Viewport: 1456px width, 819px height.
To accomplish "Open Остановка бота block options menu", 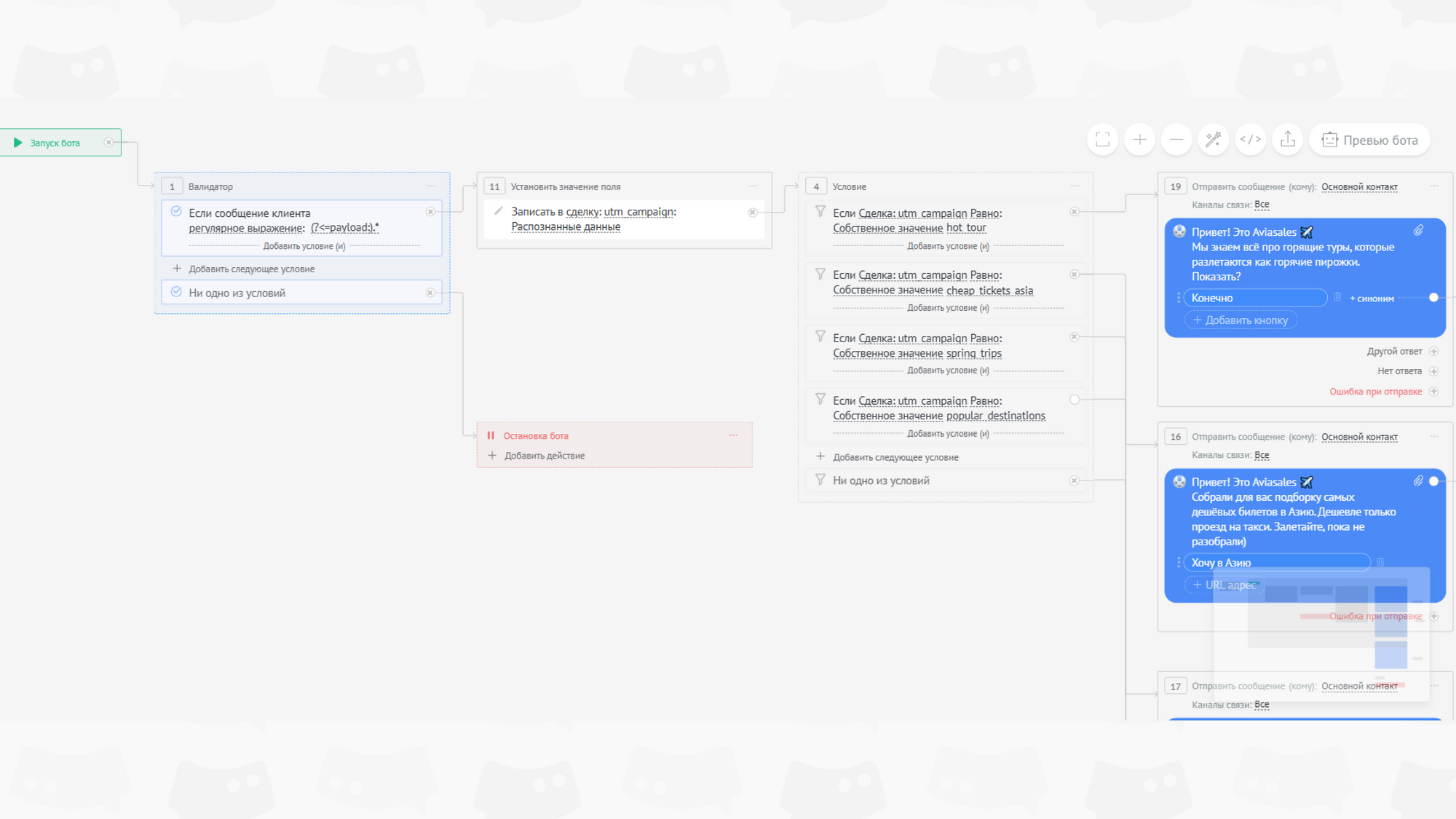I will click(x=733, y=435).
